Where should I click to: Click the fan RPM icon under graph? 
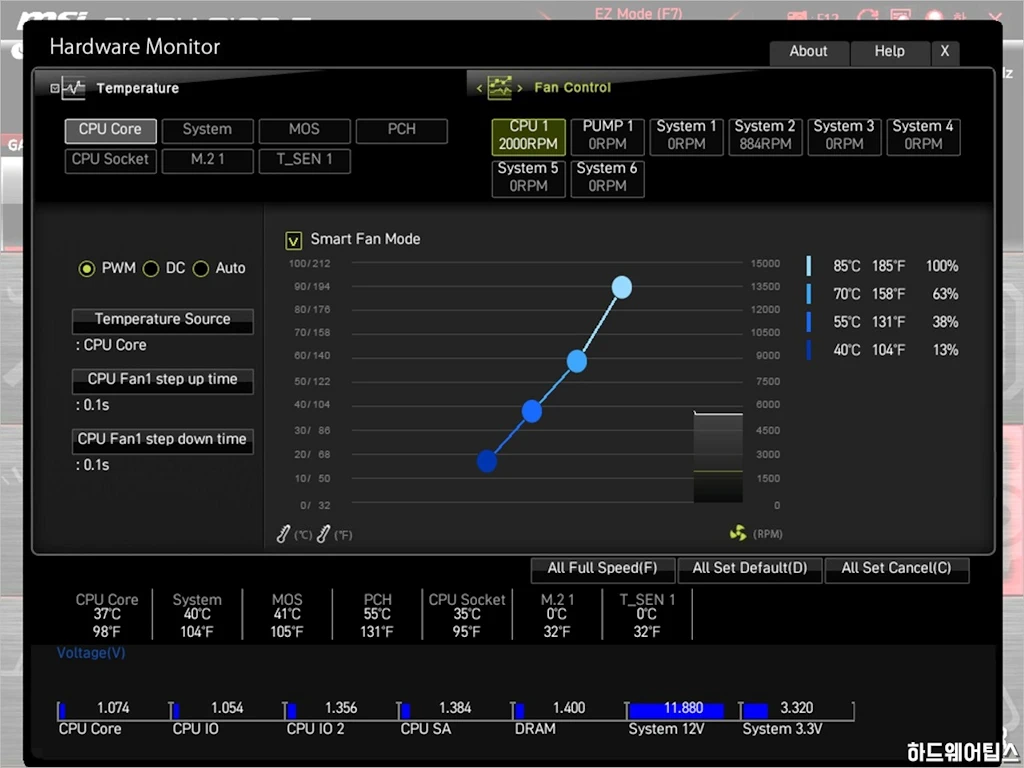[738, 533]
